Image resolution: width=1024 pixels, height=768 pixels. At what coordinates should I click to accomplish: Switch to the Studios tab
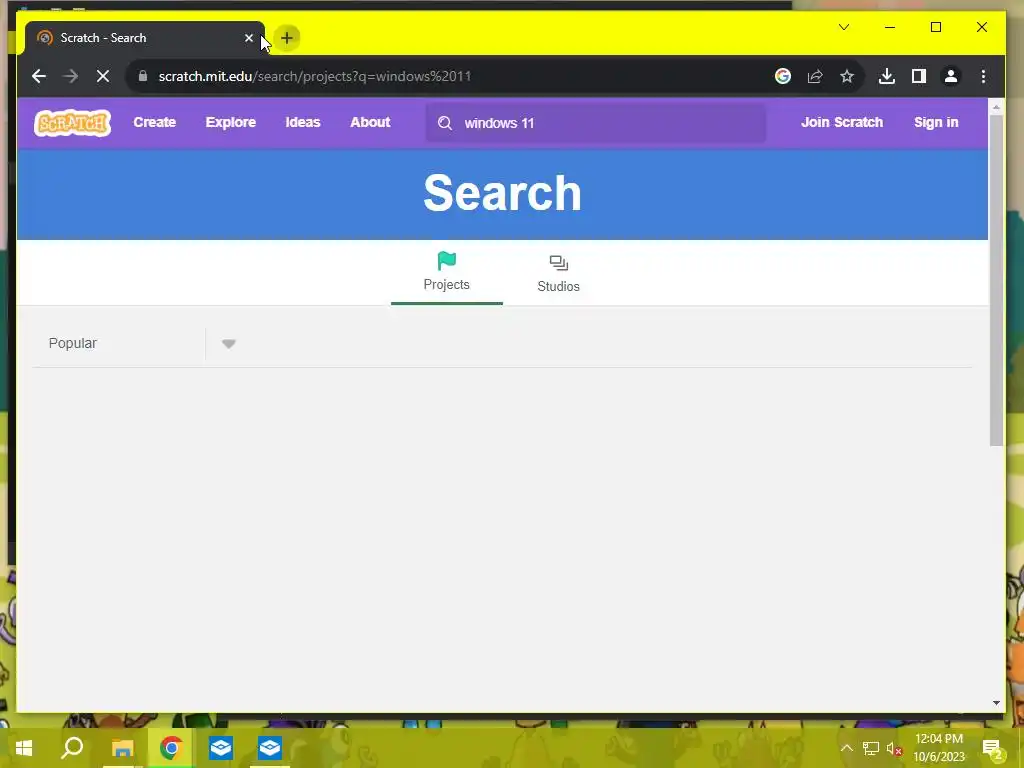(x=558, y=272)
